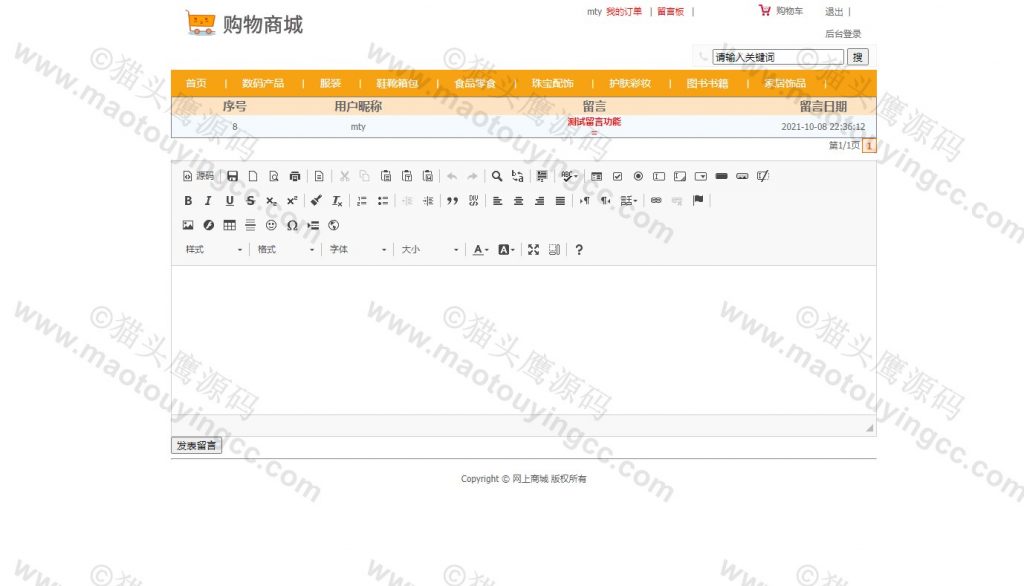Open the 格式 format dropdown
The image size is (1024, 586).
pyautogui.click(x=285, y=250)
